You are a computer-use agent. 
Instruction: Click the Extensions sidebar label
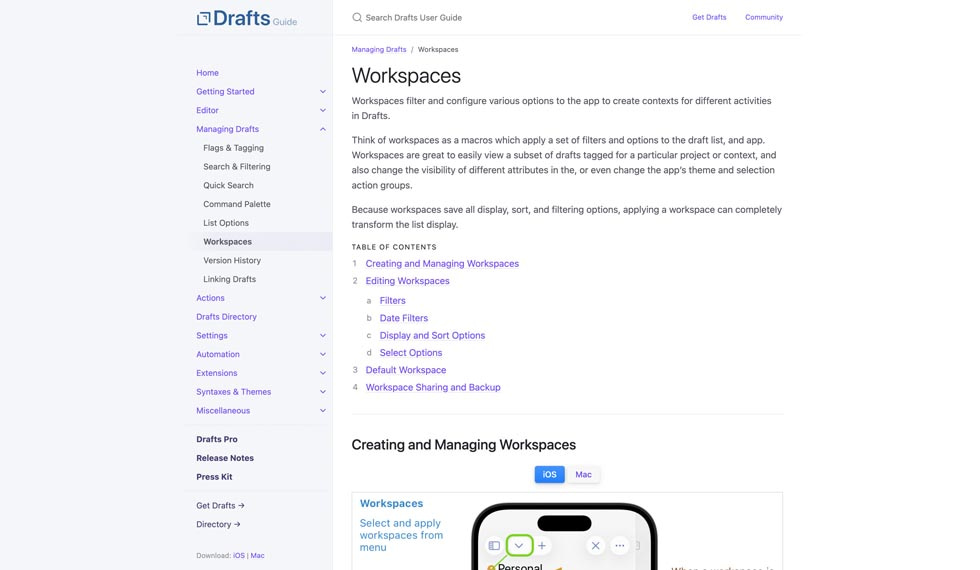click(217, 372)
